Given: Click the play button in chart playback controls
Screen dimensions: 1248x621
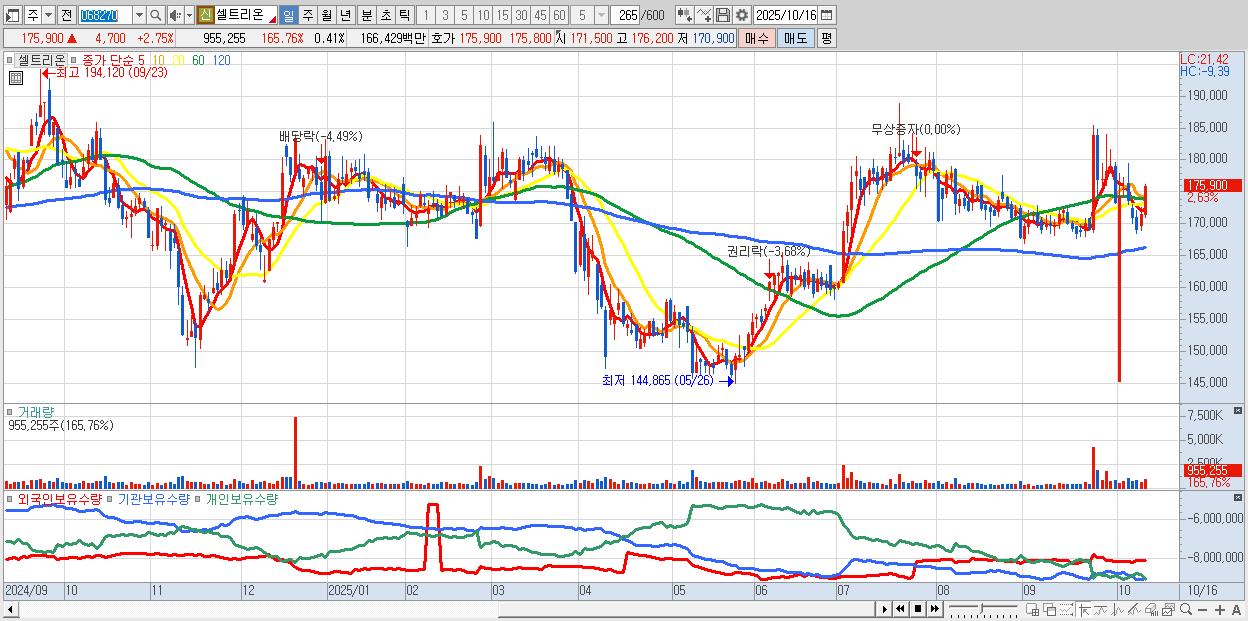Looking at the screenshot, I should [885, 609].
